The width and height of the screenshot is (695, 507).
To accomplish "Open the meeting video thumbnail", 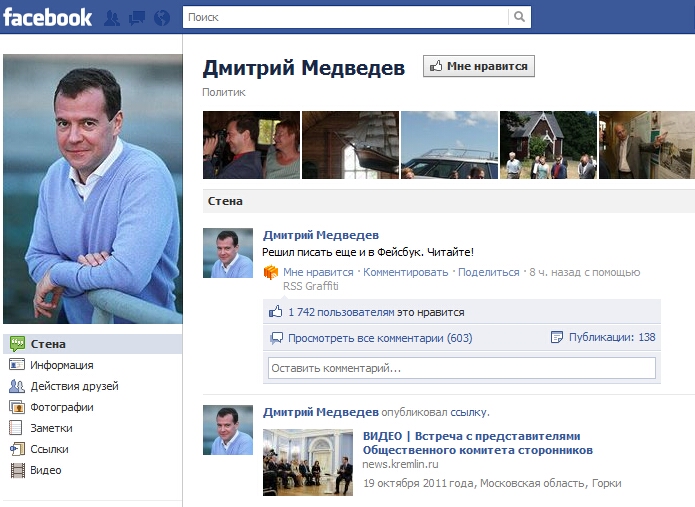I will (308, 462).
